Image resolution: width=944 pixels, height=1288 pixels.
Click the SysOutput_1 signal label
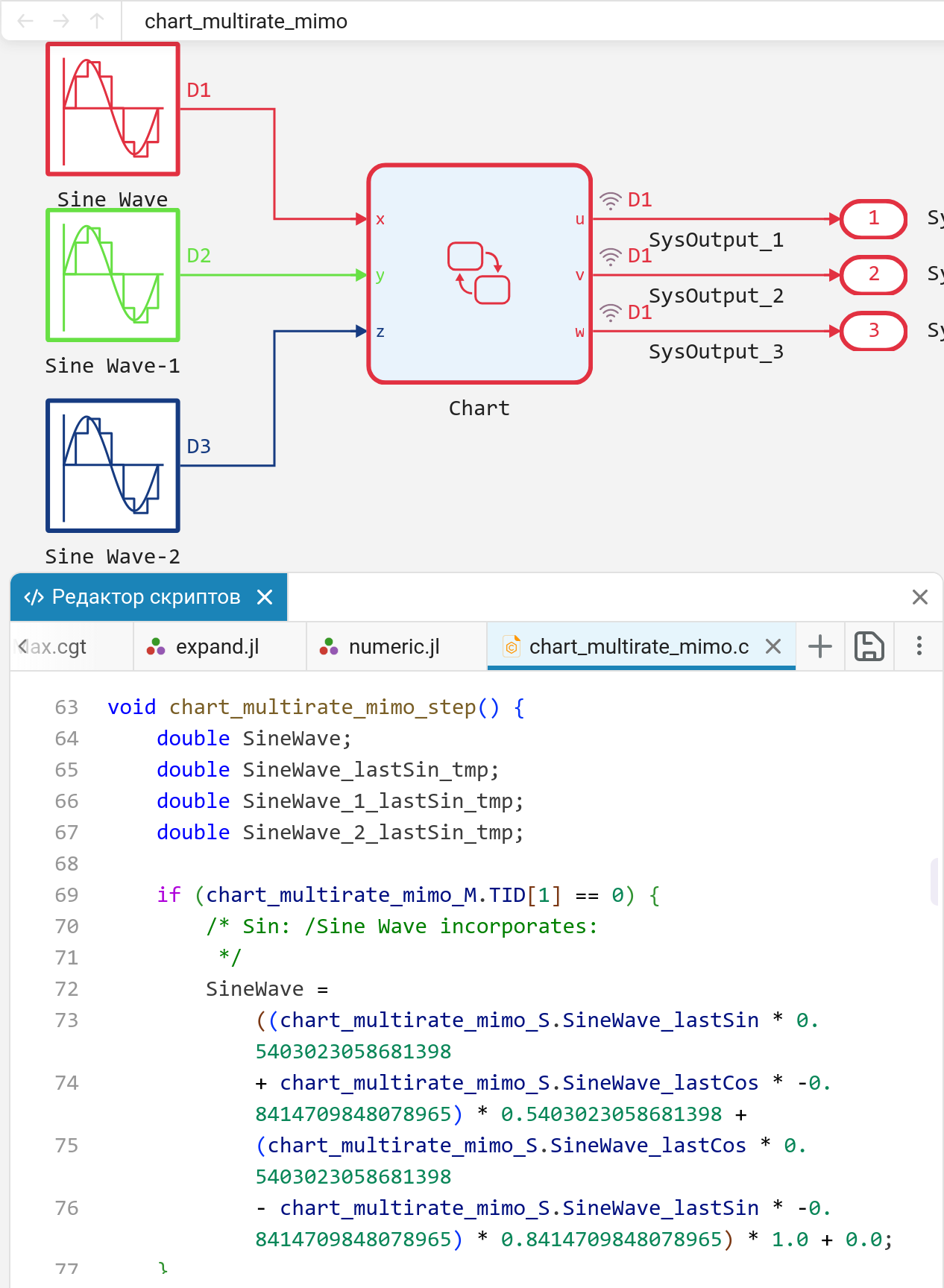(716, 240)
